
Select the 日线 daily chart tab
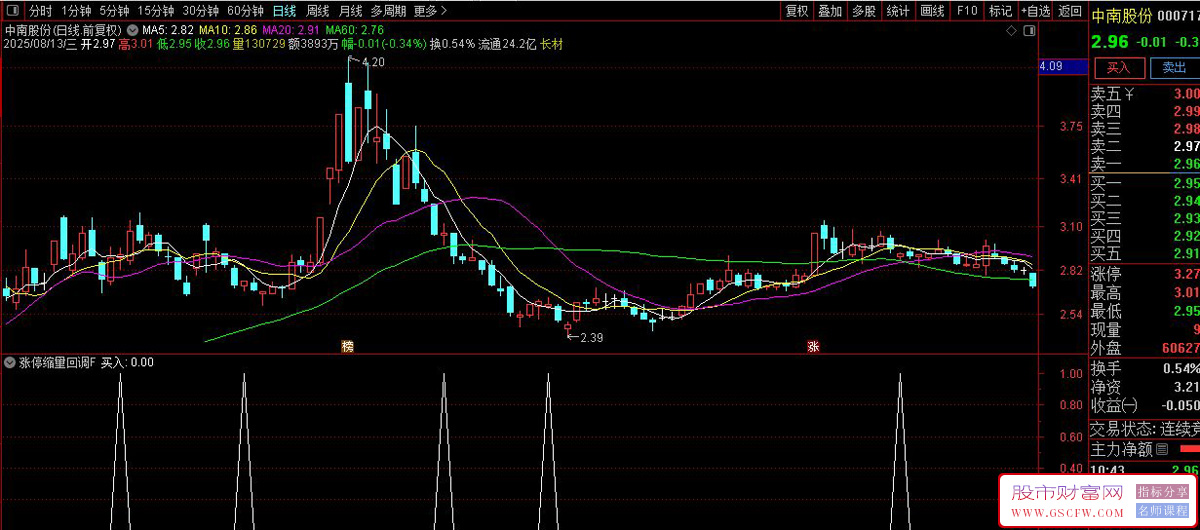pyautogui.click(x=285, y=11)
